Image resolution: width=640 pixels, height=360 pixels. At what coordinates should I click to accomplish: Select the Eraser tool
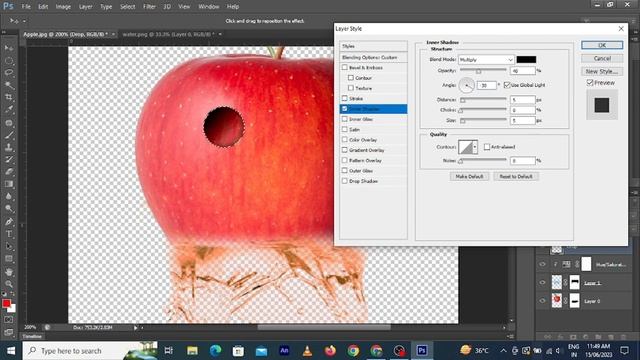click(x=9, y=171)
